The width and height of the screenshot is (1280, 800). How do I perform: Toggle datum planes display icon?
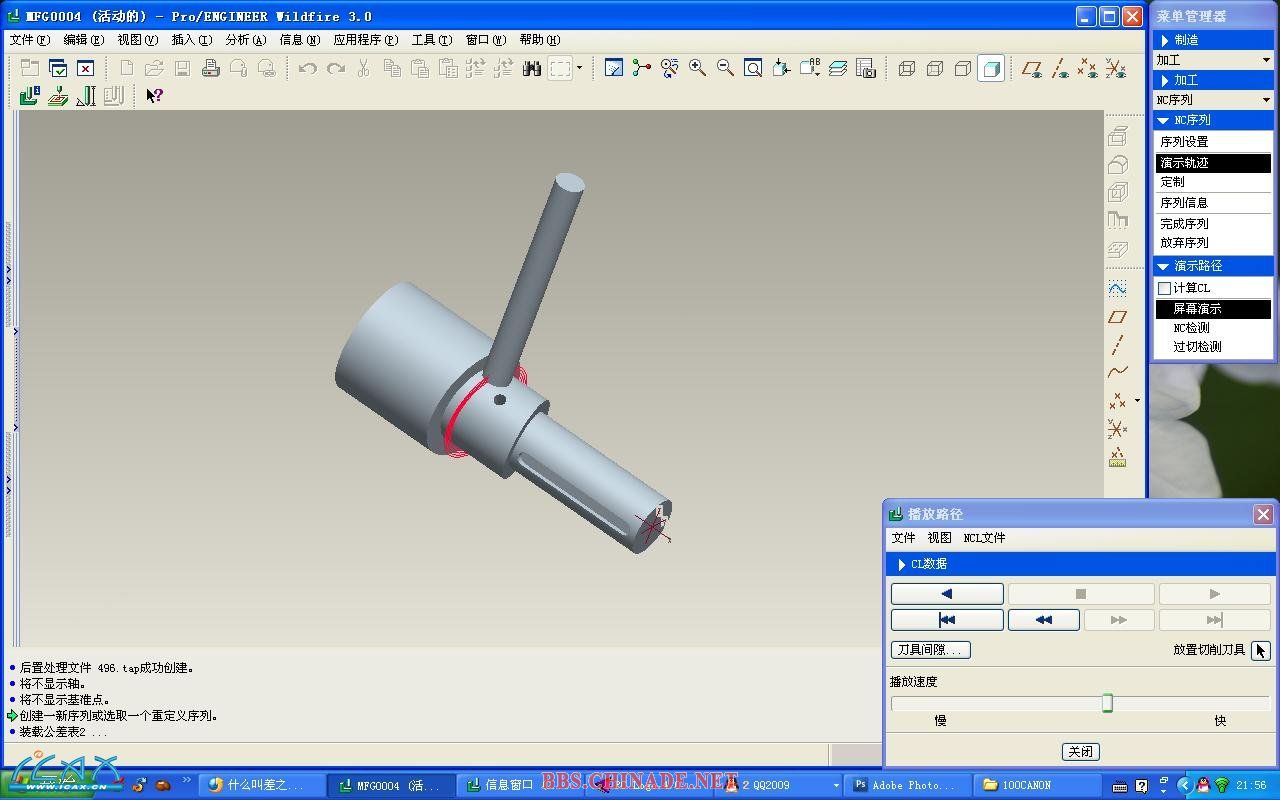click(x=1032, y=68)
